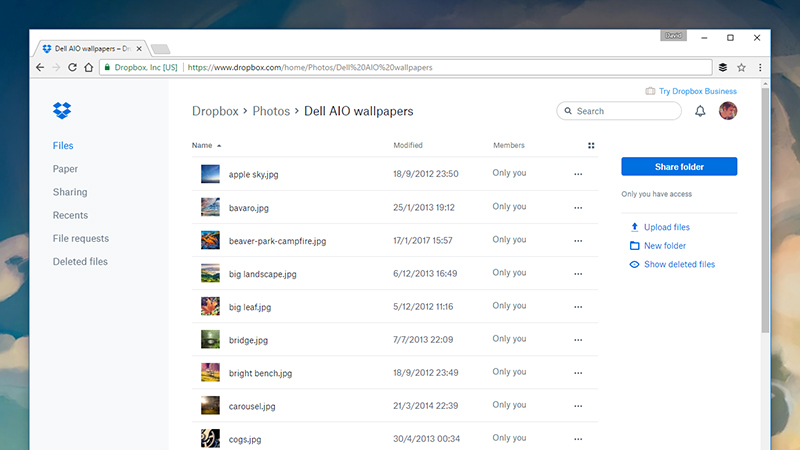Open the more options for big leaf.jpg
The image size is (800, 450).
tap(578, 307)
